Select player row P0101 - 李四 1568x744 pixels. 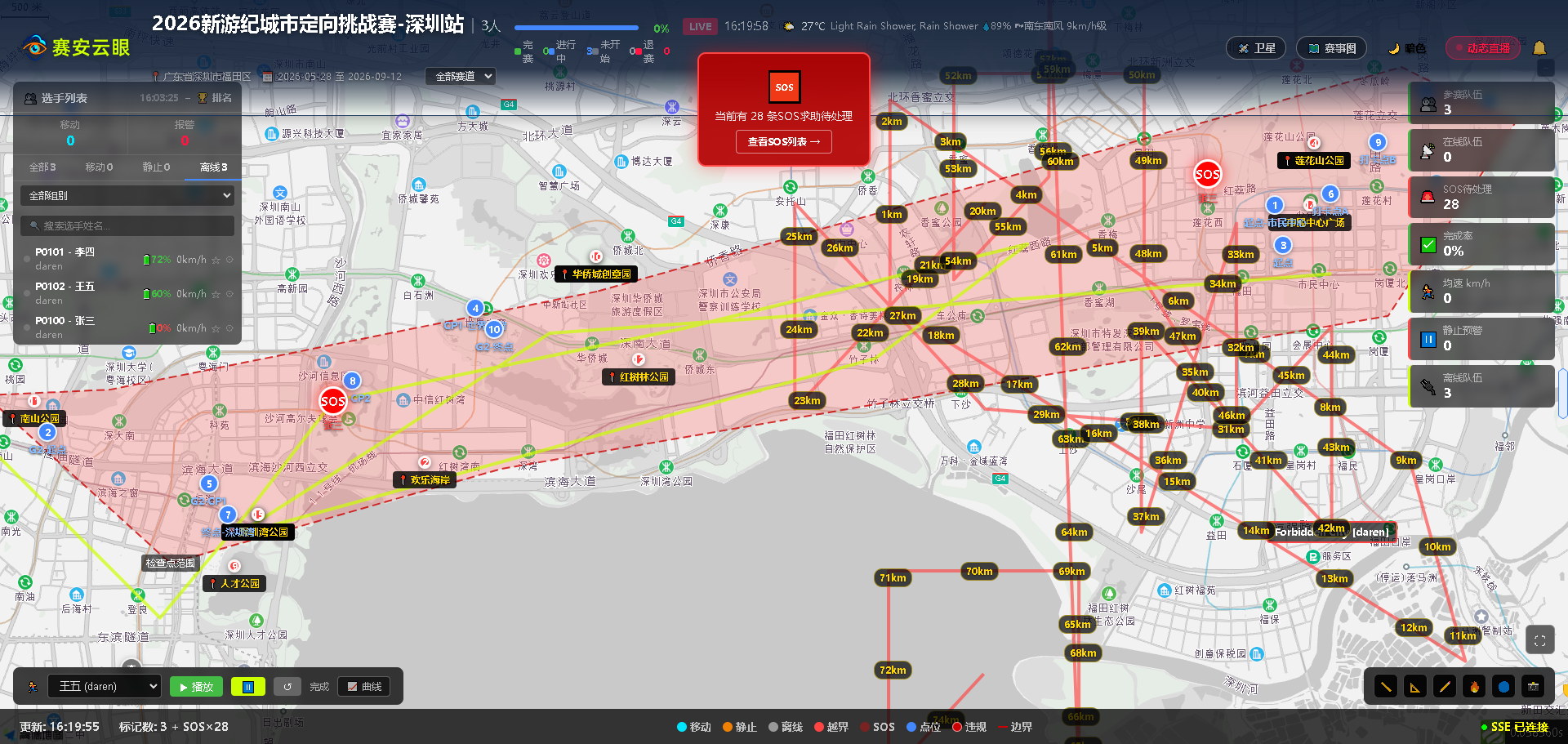coord(128,259)
